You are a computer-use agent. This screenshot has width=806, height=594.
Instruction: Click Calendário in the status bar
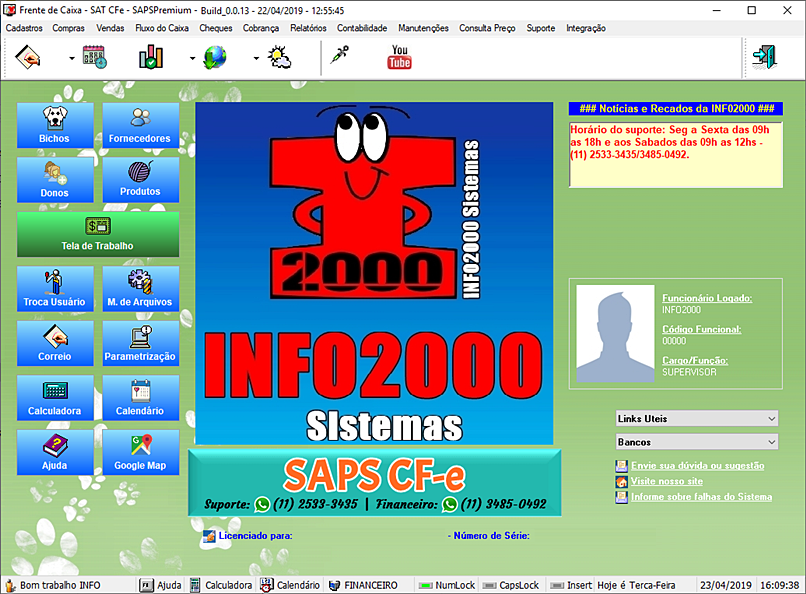point(290,585)
